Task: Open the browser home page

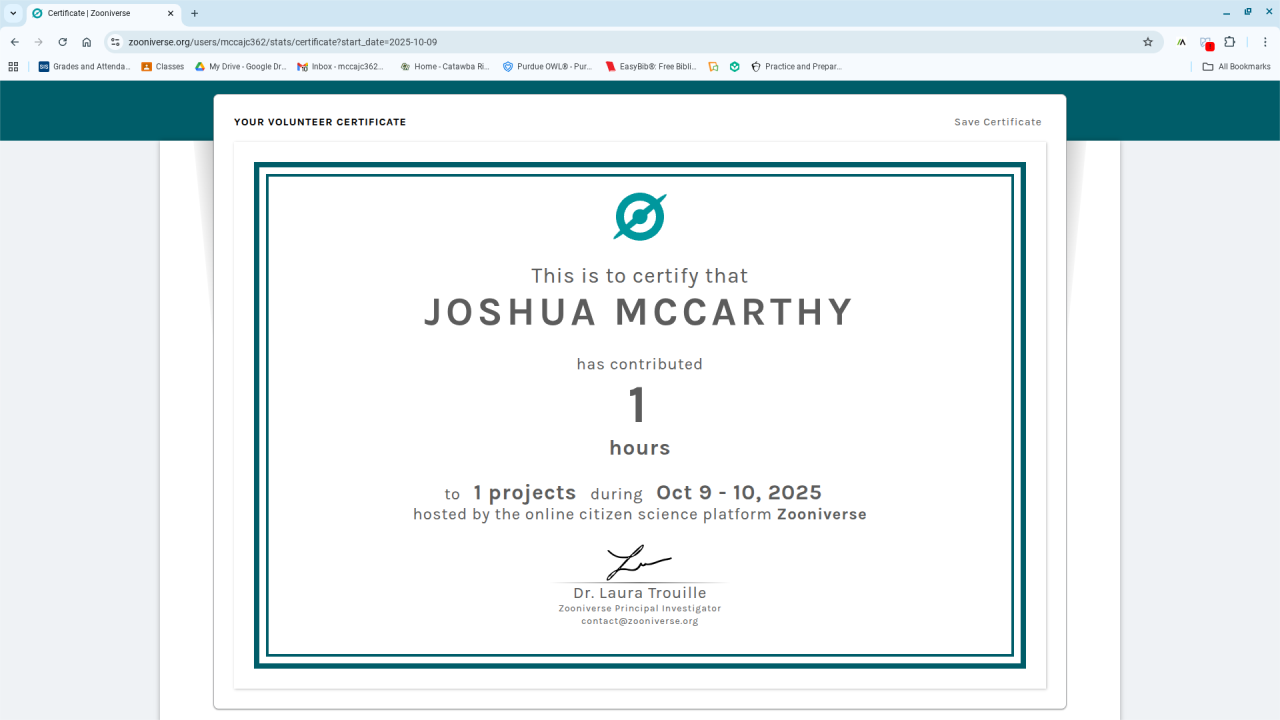Action: coord(87,42)
